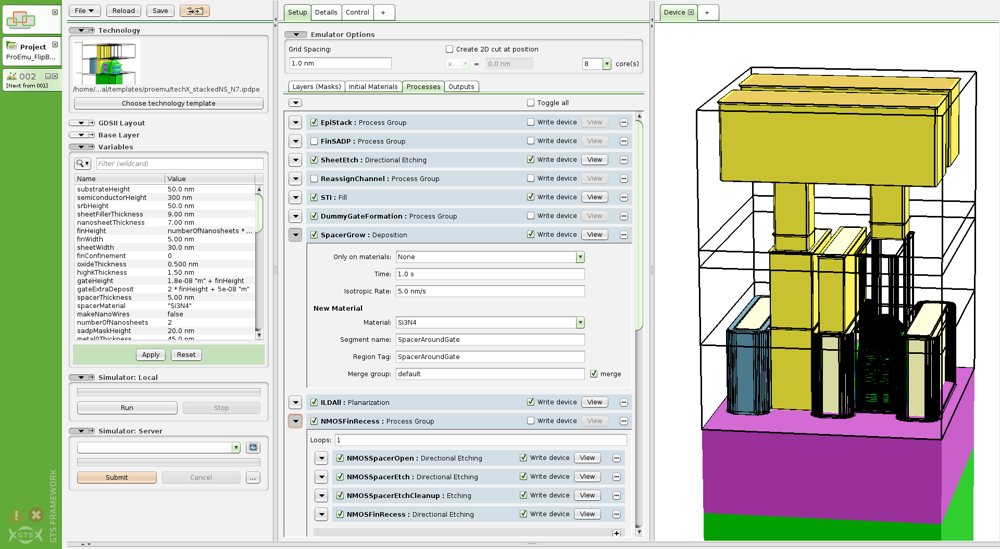Screen dimensions: 1000x549
Task: Click the ellipsis button next to Cancel
Action: point(253,478)
